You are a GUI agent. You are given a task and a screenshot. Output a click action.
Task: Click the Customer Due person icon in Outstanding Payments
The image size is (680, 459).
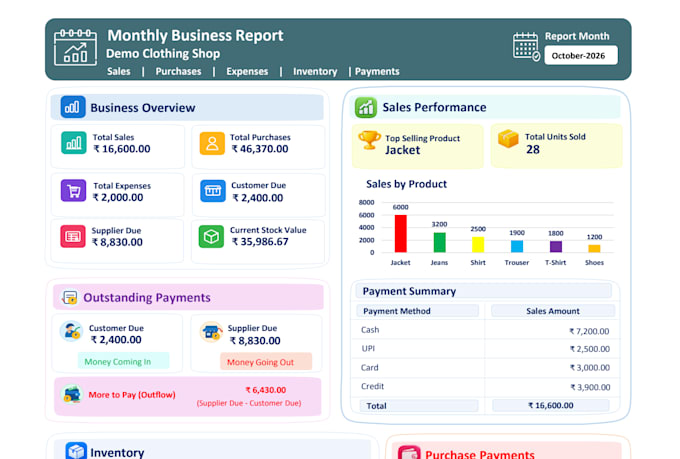click(x=72, y=331)
